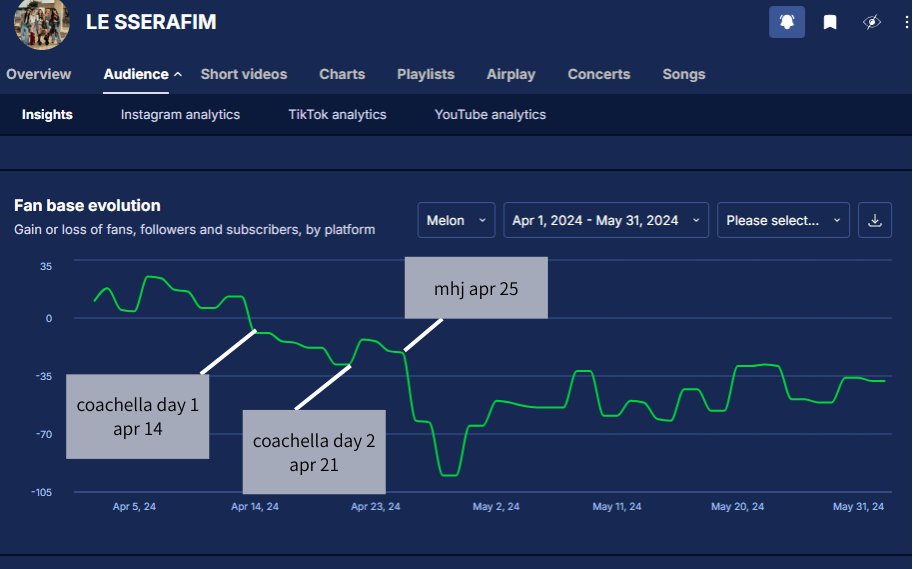Open the Airplay tab

511,74
